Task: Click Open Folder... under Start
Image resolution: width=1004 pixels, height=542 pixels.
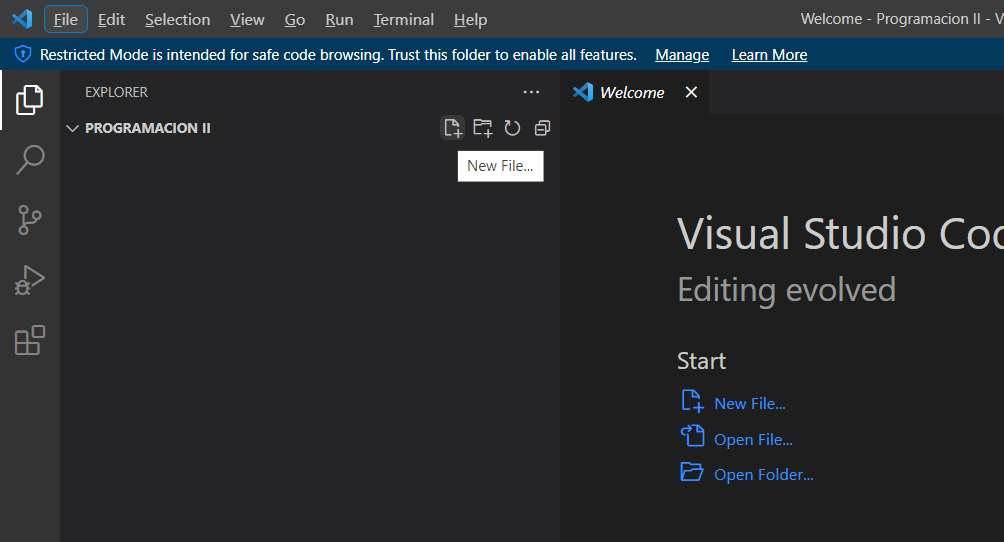Action: 763,475
